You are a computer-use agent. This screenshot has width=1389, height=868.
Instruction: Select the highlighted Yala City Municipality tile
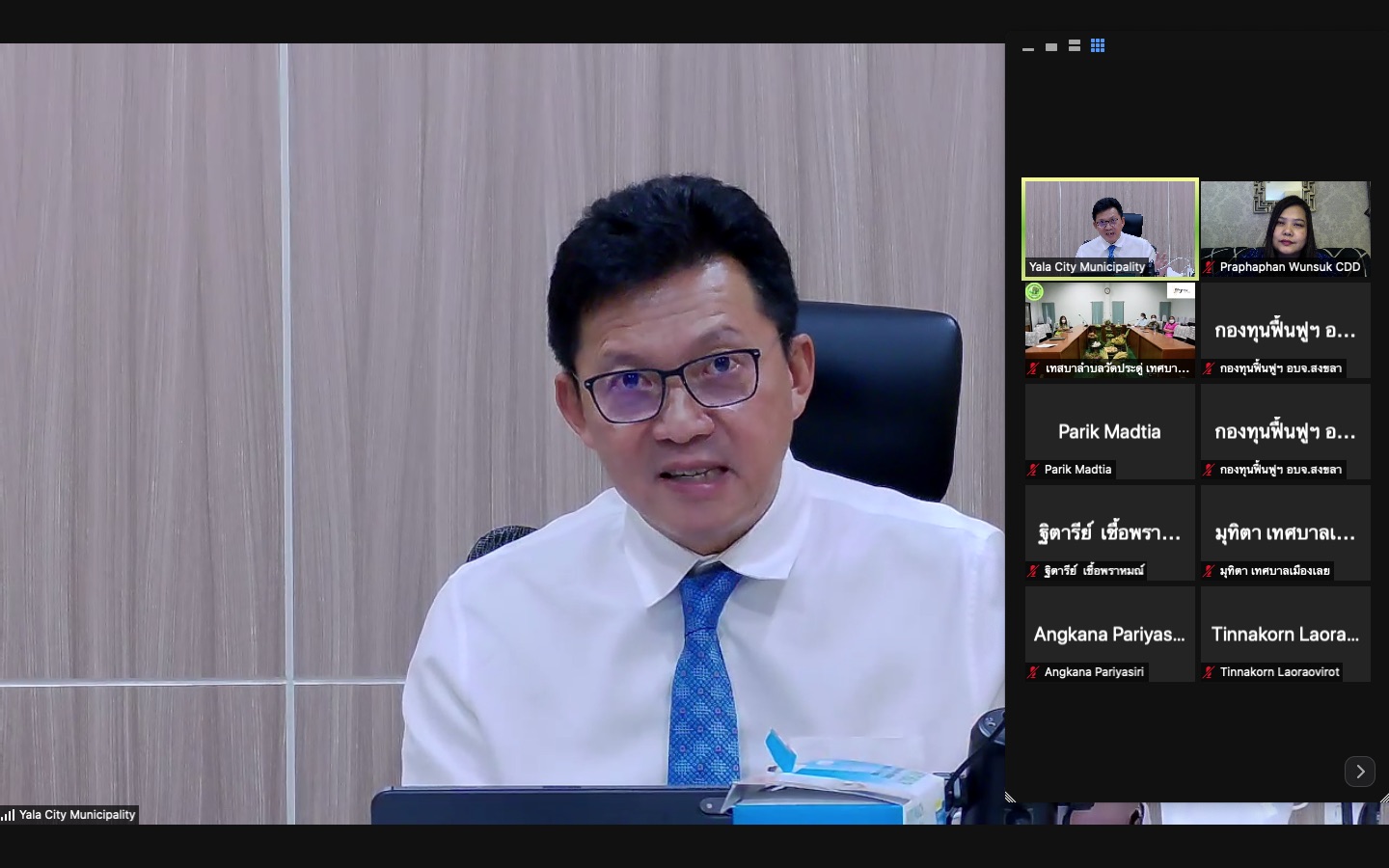click(x=1110, y=229)
